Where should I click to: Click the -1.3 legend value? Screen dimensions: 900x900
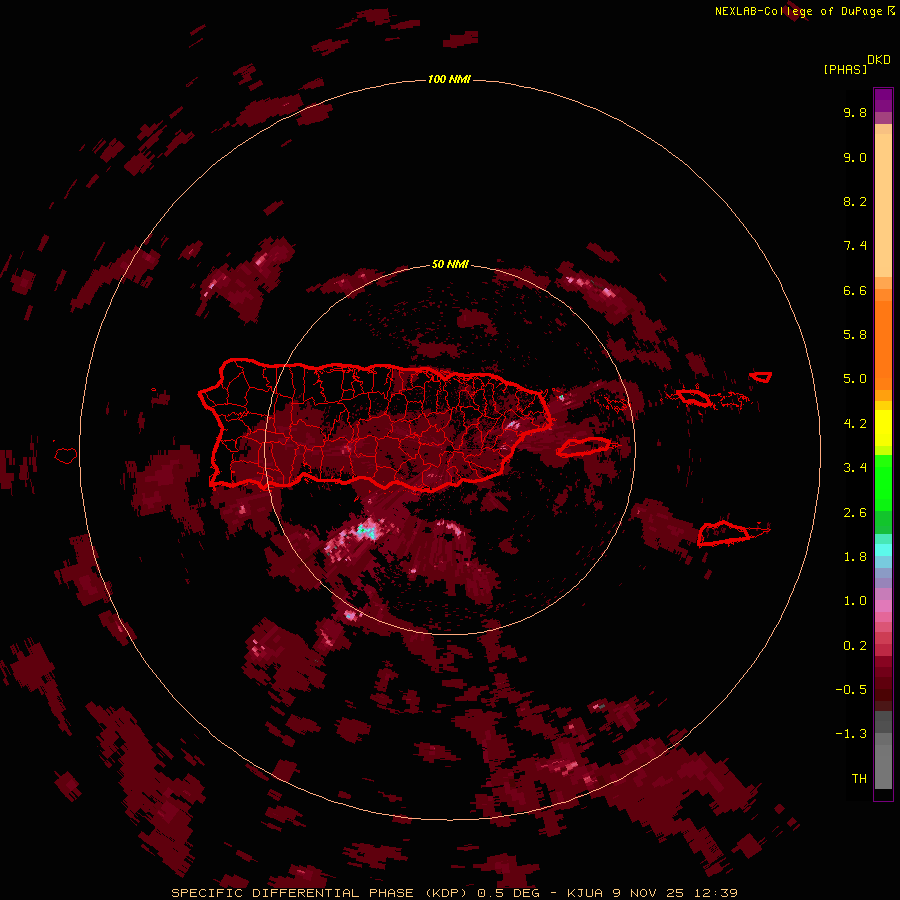click(851, 734)
